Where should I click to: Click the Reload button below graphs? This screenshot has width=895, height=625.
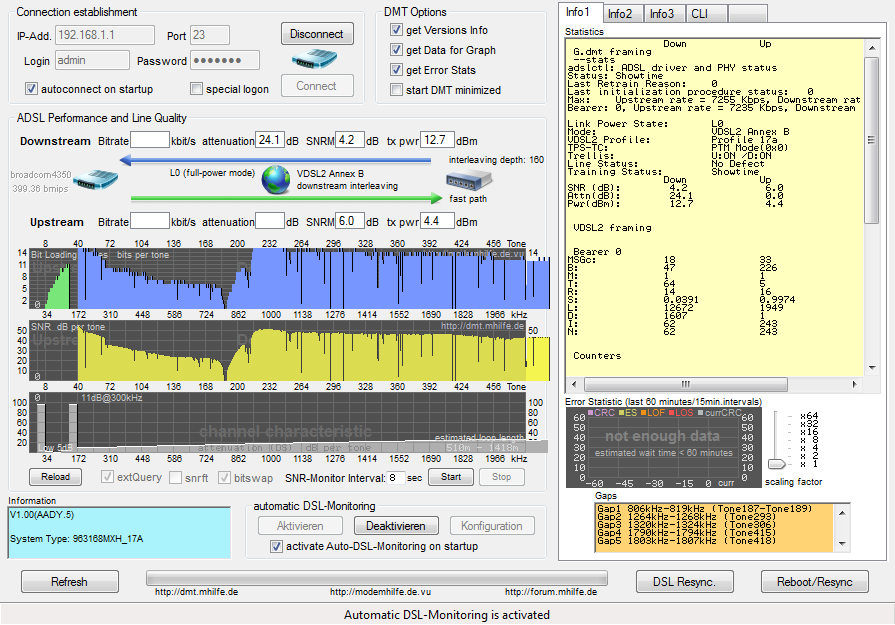[x=55, y=477]
